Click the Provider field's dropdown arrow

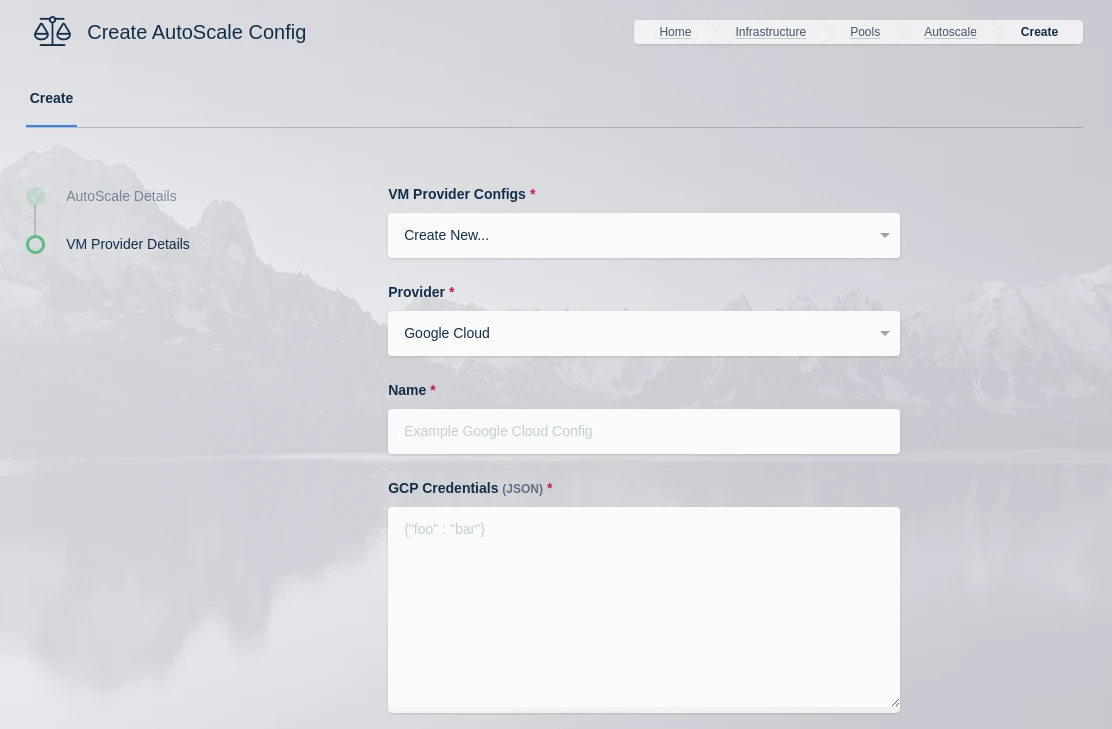click(884, 334)
